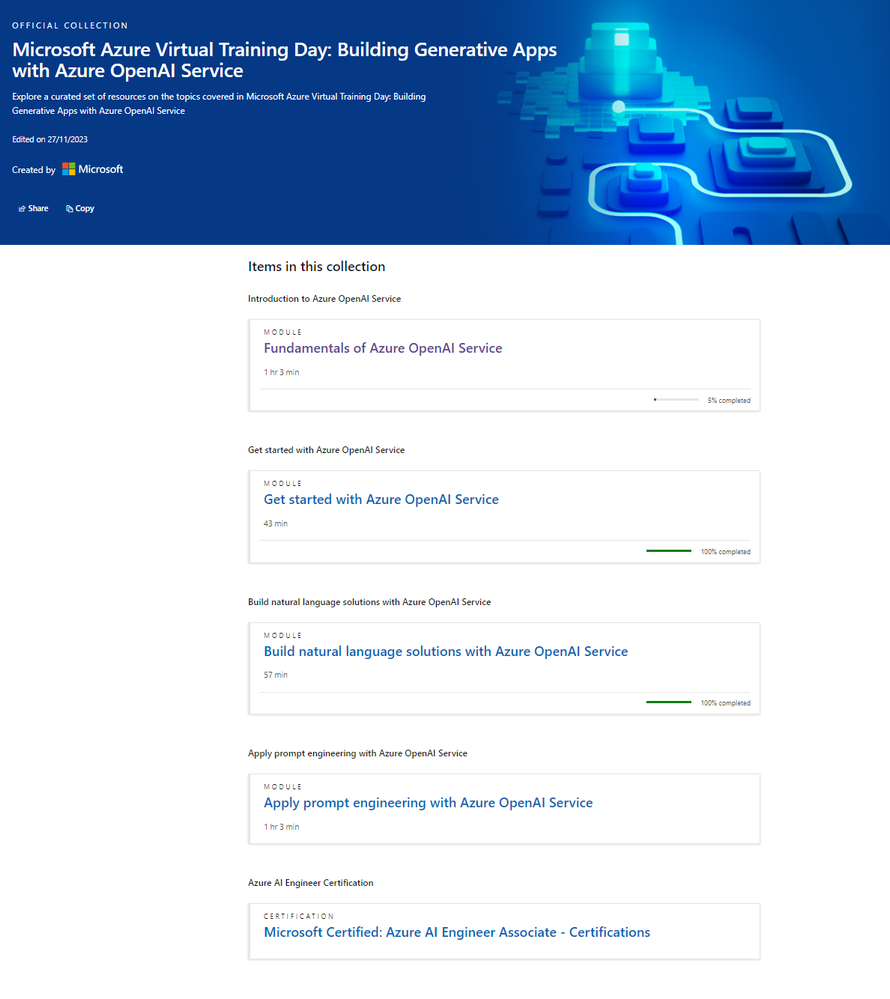Click 'OFFICIAL COLLECTION' label
This screenshot has height=999, width=890.
70,25
